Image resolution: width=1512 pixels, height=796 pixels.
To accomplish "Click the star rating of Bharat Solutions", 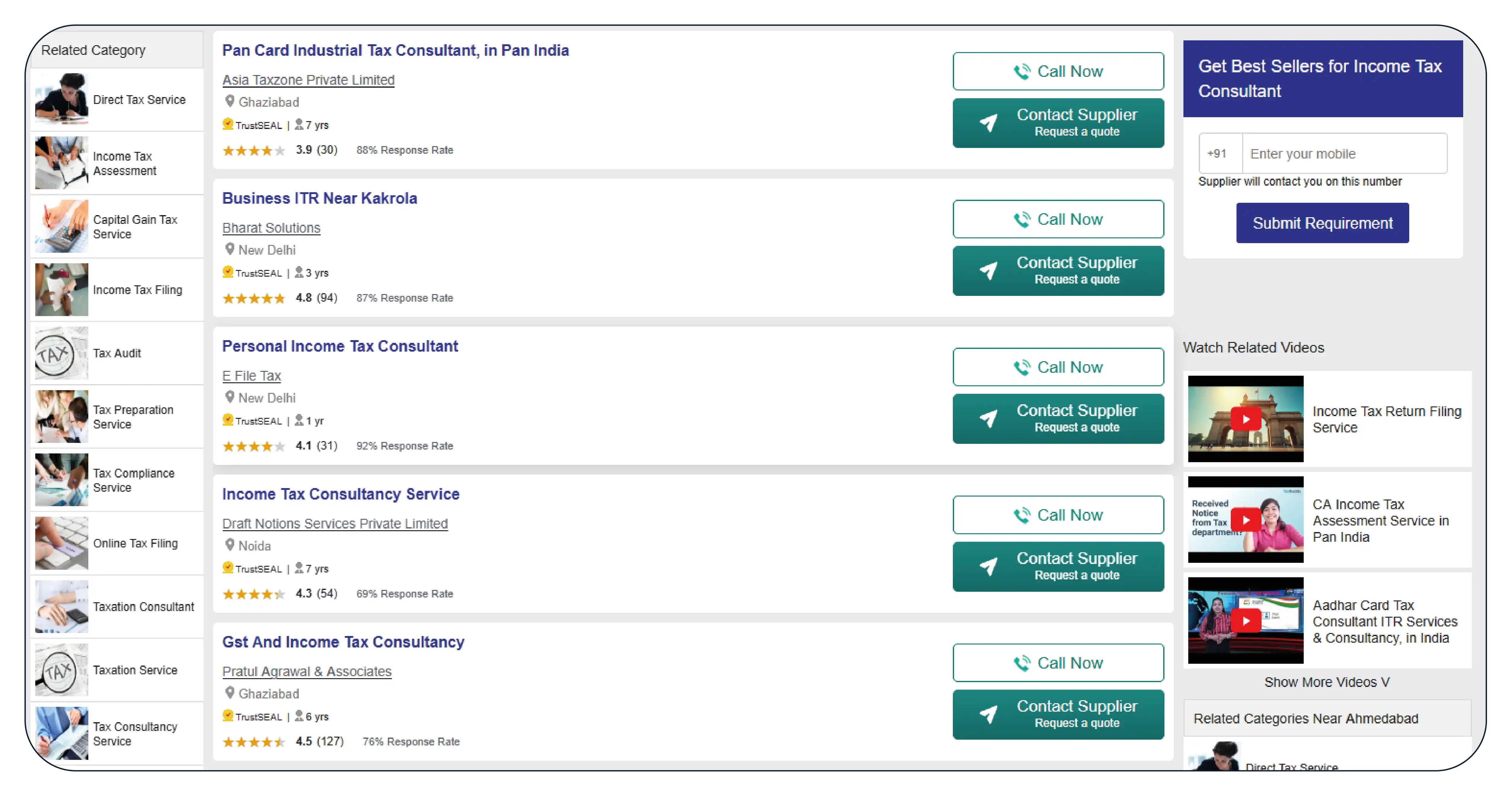I will click(x=254, y=298).
